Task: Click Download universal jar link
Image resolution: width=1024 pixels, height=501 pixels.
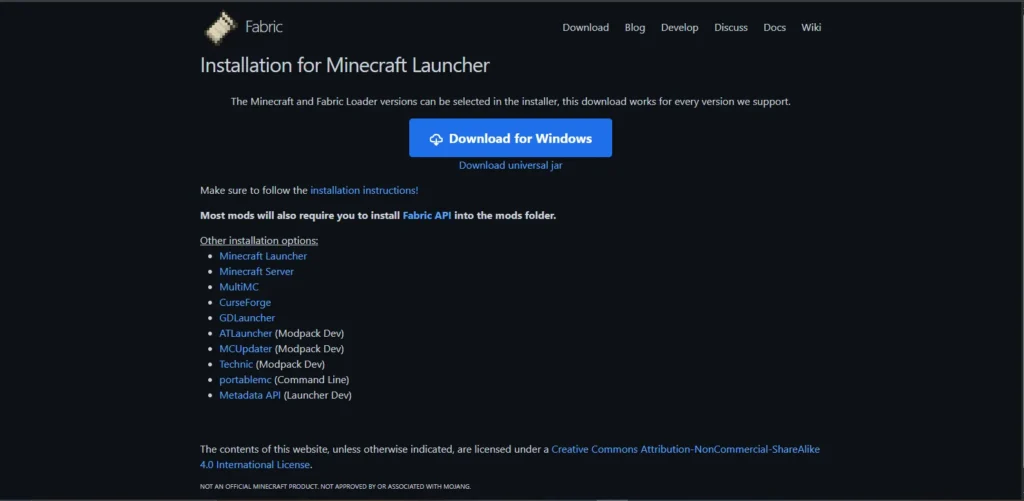Action: pos(510,165)
